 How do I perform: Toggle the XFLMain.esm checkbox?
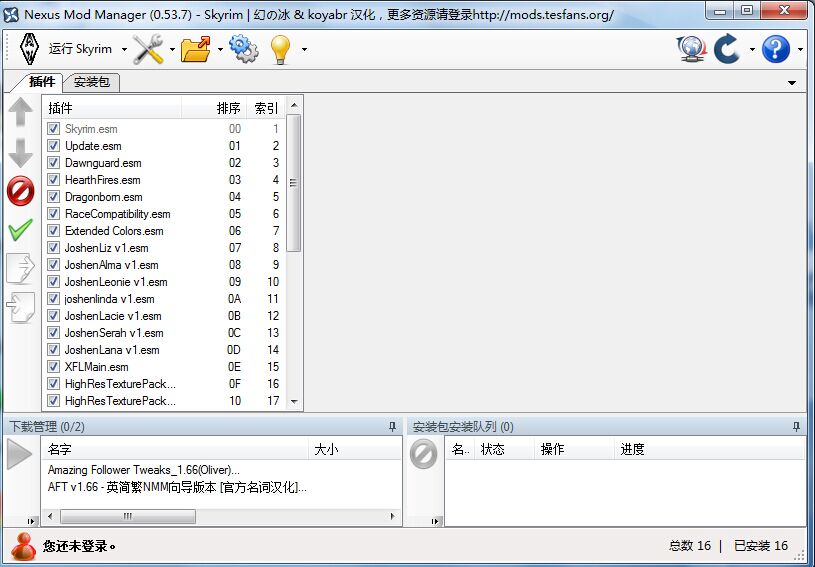(53, 367)
